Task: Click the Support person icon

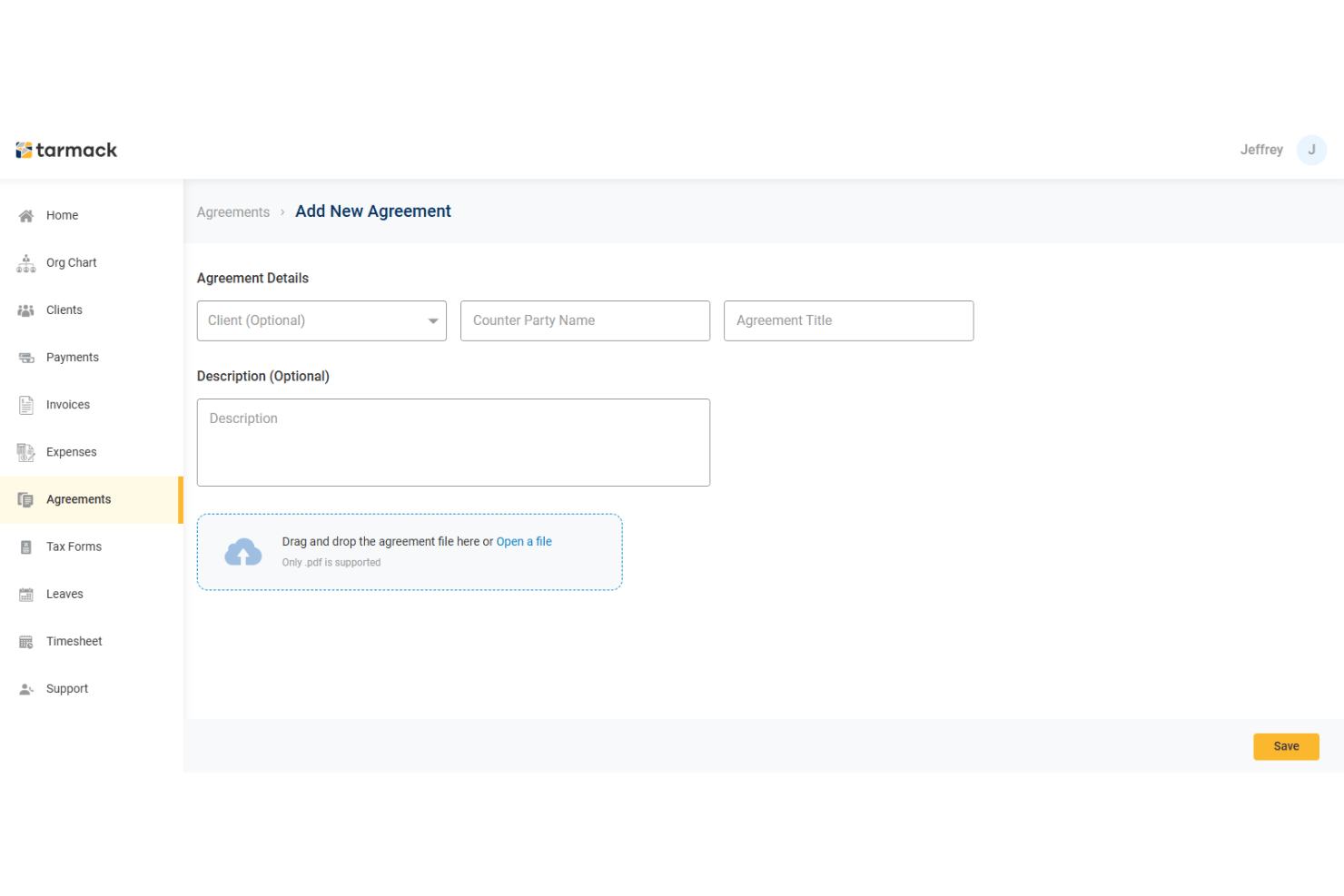Action: [26, 689]
